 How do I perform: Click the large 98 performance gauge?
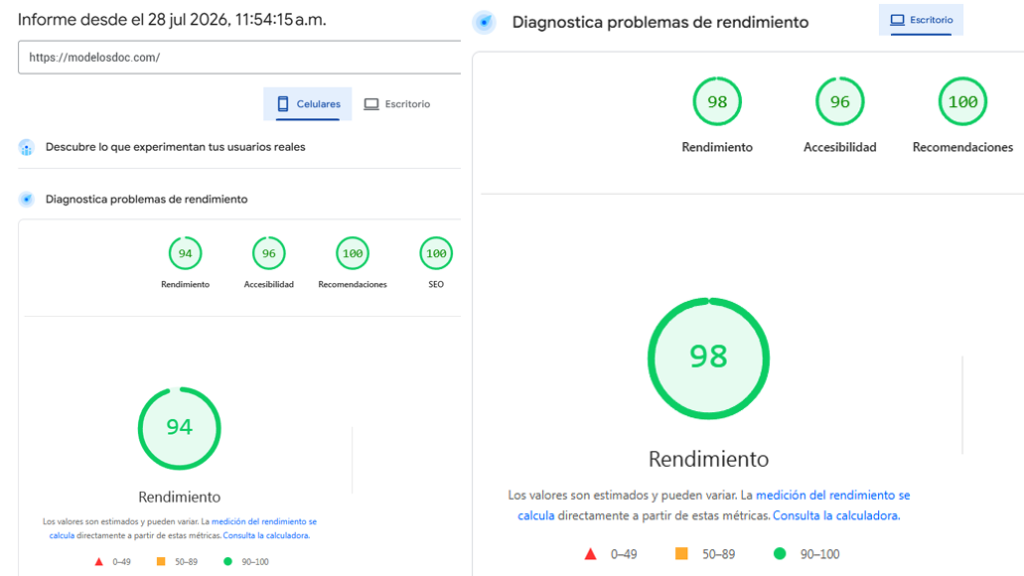709,359
